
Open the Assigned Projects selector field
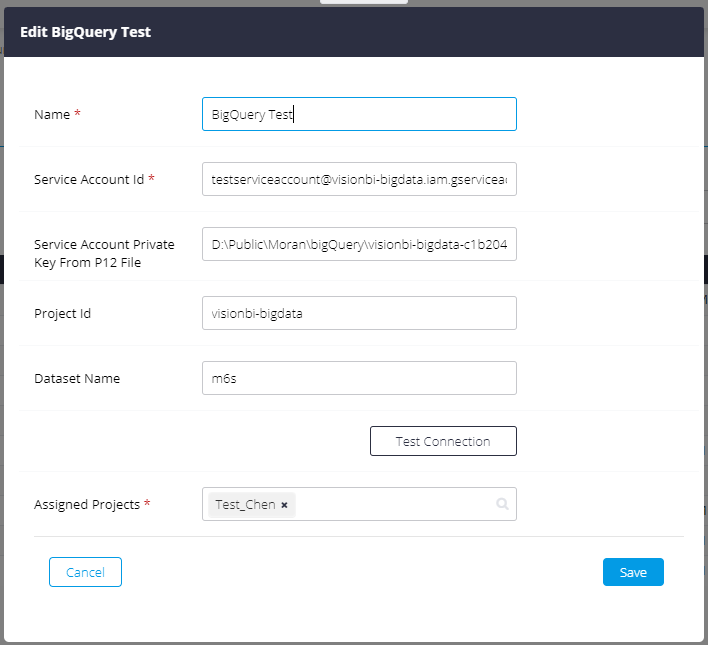[359, 504]
